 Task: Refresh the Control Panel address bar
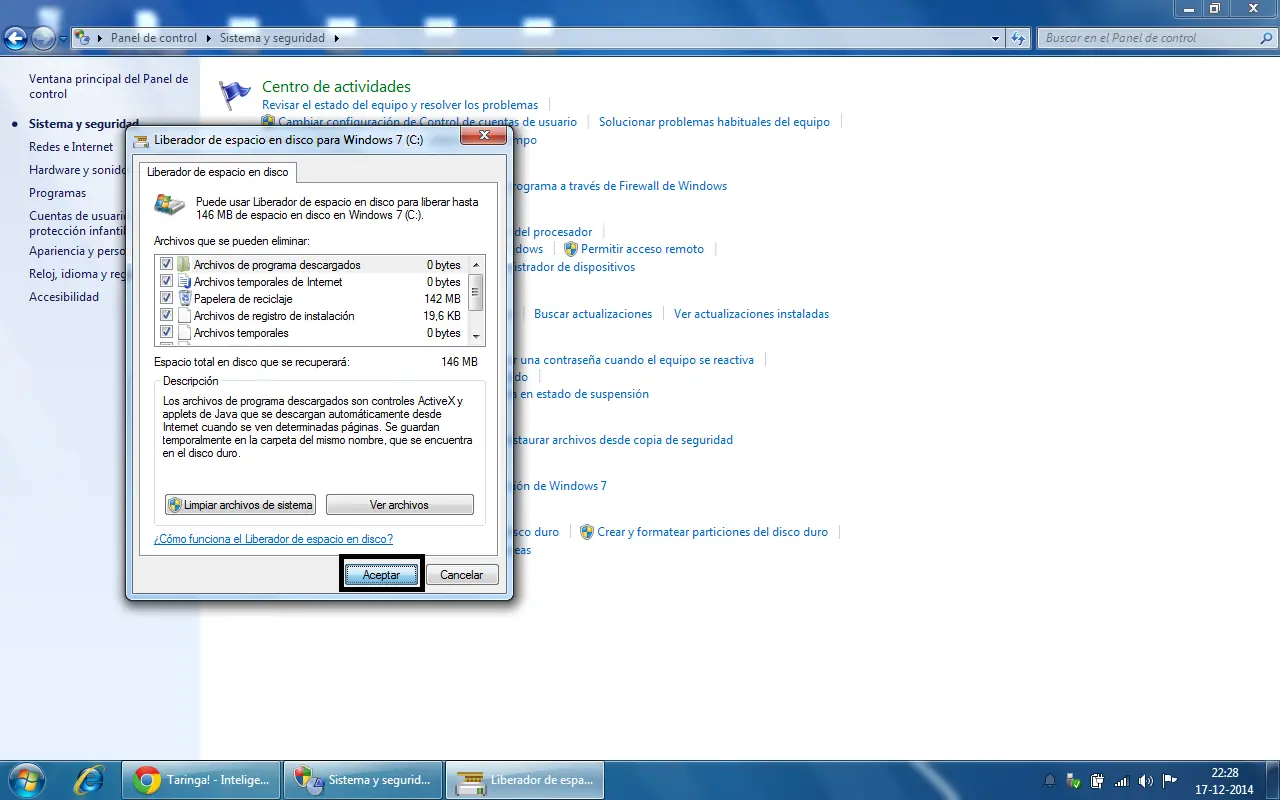[1018, 38]
